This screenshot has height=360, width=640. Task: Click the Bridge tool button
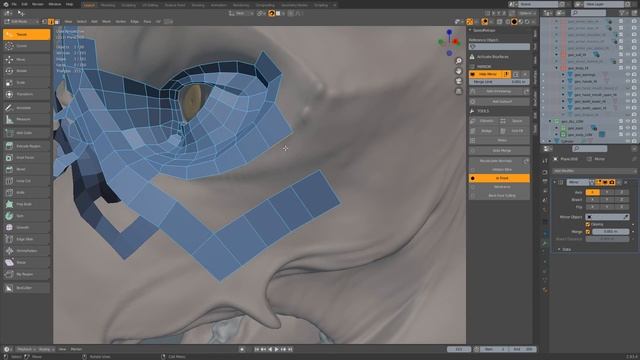[484, 131]
